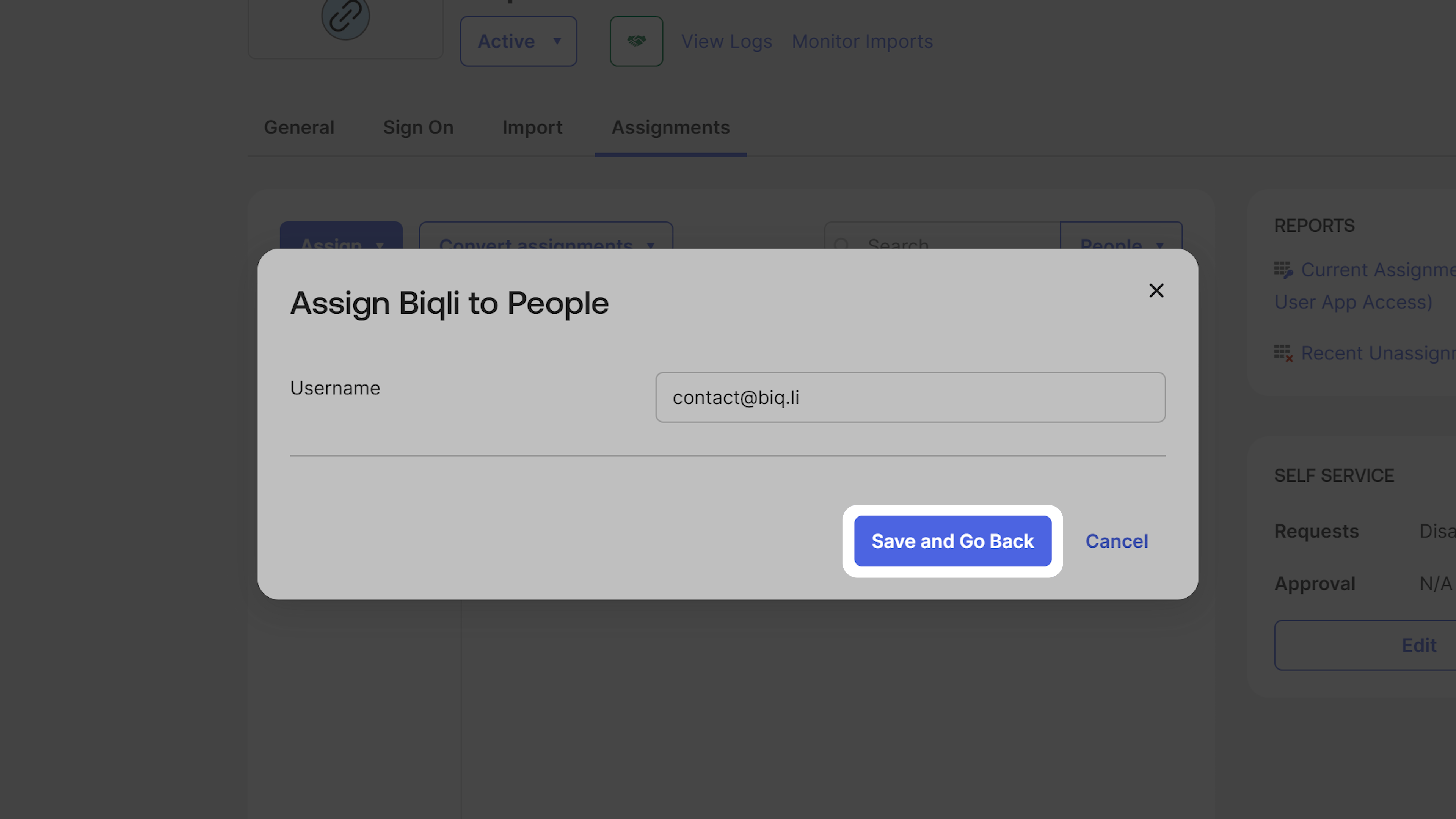Viewport: 1456px width, 819px height.
Task: Open Monitor Imports link
Action: (x=862, y=41)
